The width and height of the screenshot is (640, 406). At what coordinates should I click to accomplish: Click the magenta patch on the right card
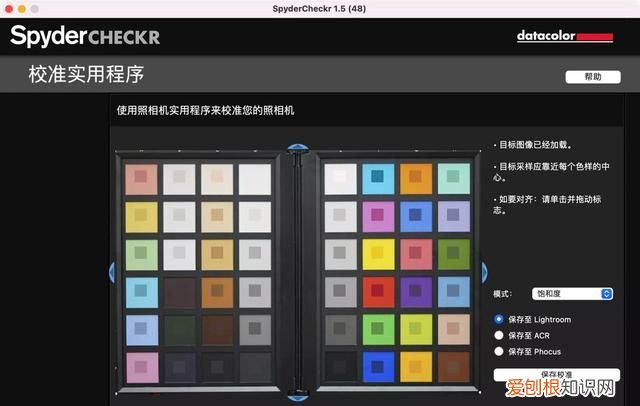378,217
